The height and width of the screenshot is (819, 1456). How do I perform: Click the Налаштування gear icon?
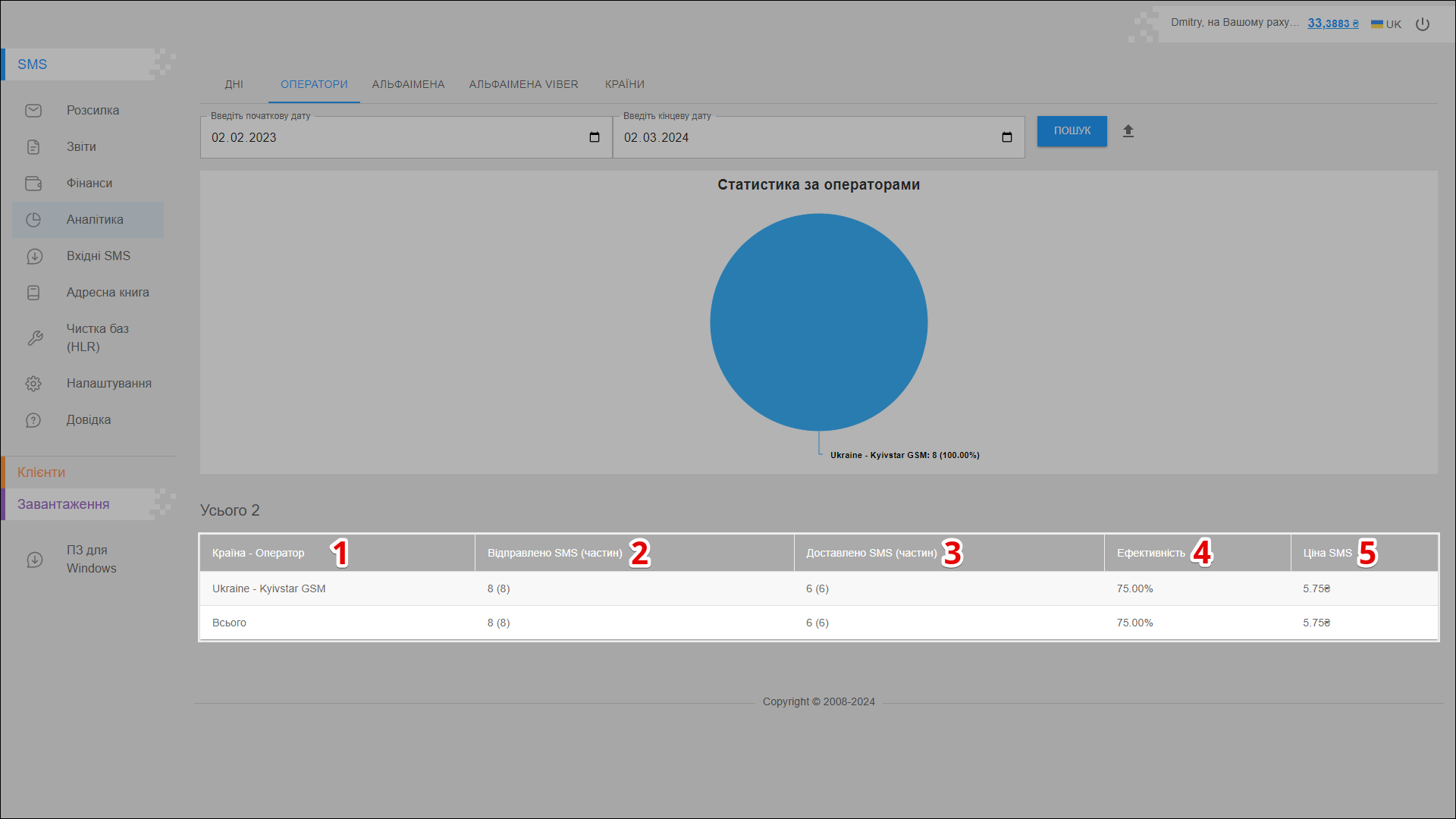pyautogui.click(x=33, y=384)
